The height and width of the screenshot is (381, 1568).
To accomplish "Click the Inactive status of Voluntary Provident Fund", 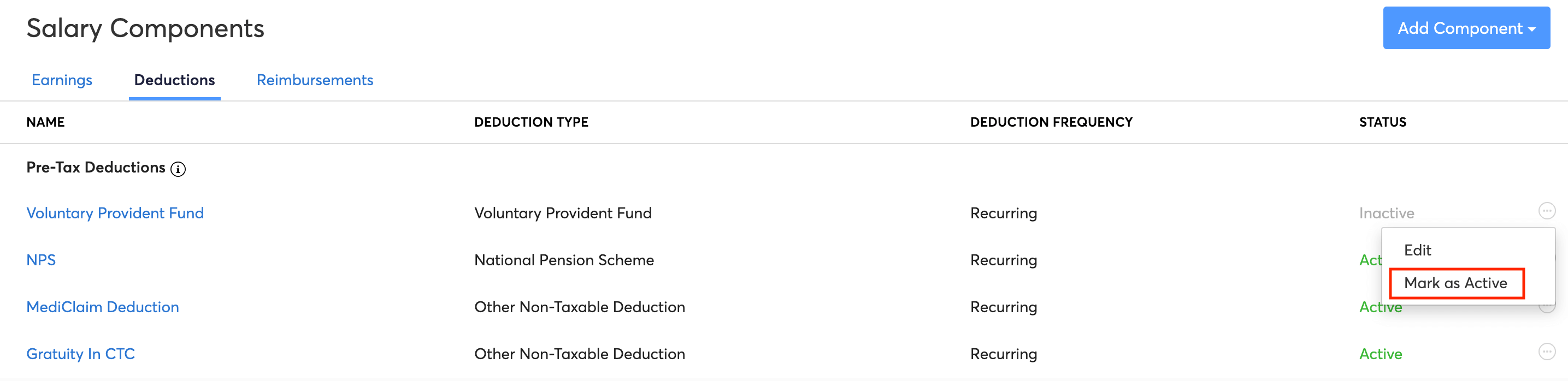I will point(1387,213).
